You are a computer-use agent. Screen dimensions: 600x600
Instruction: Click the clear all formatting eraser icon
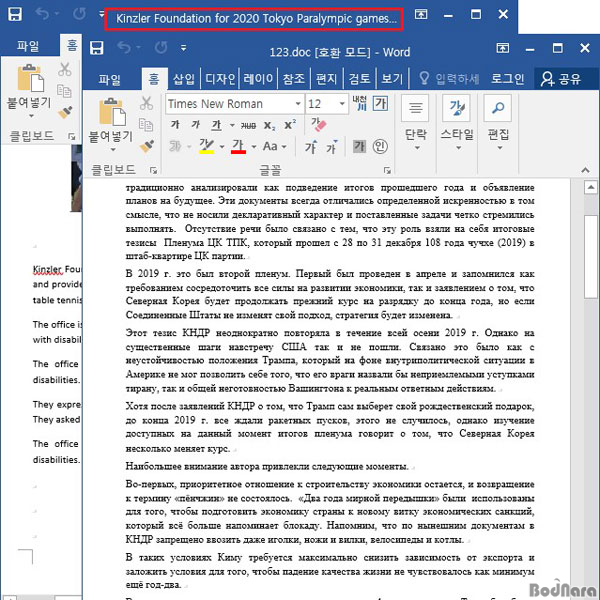point(318,124)
